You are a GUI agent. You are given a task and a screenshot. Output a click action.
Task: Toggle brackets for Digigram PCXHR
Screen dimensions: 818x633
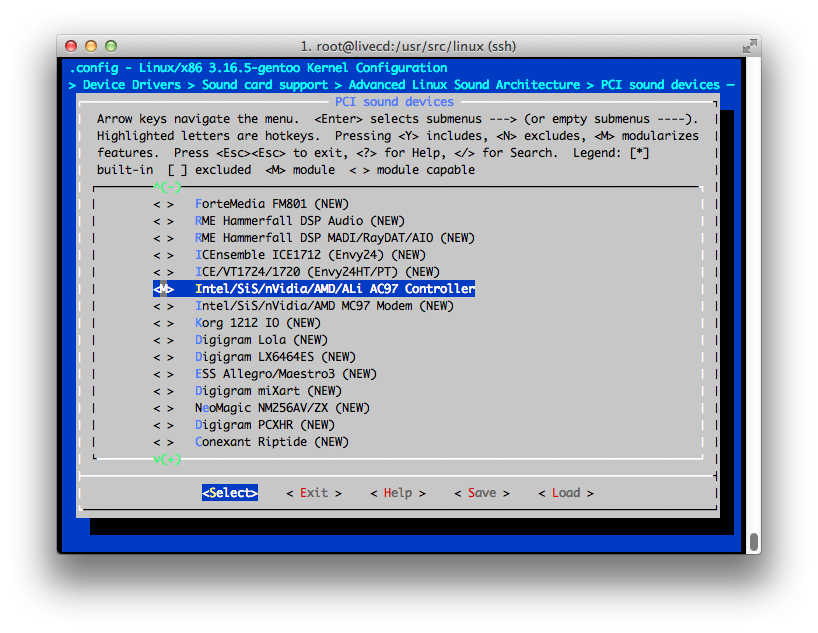click(163, 425)
